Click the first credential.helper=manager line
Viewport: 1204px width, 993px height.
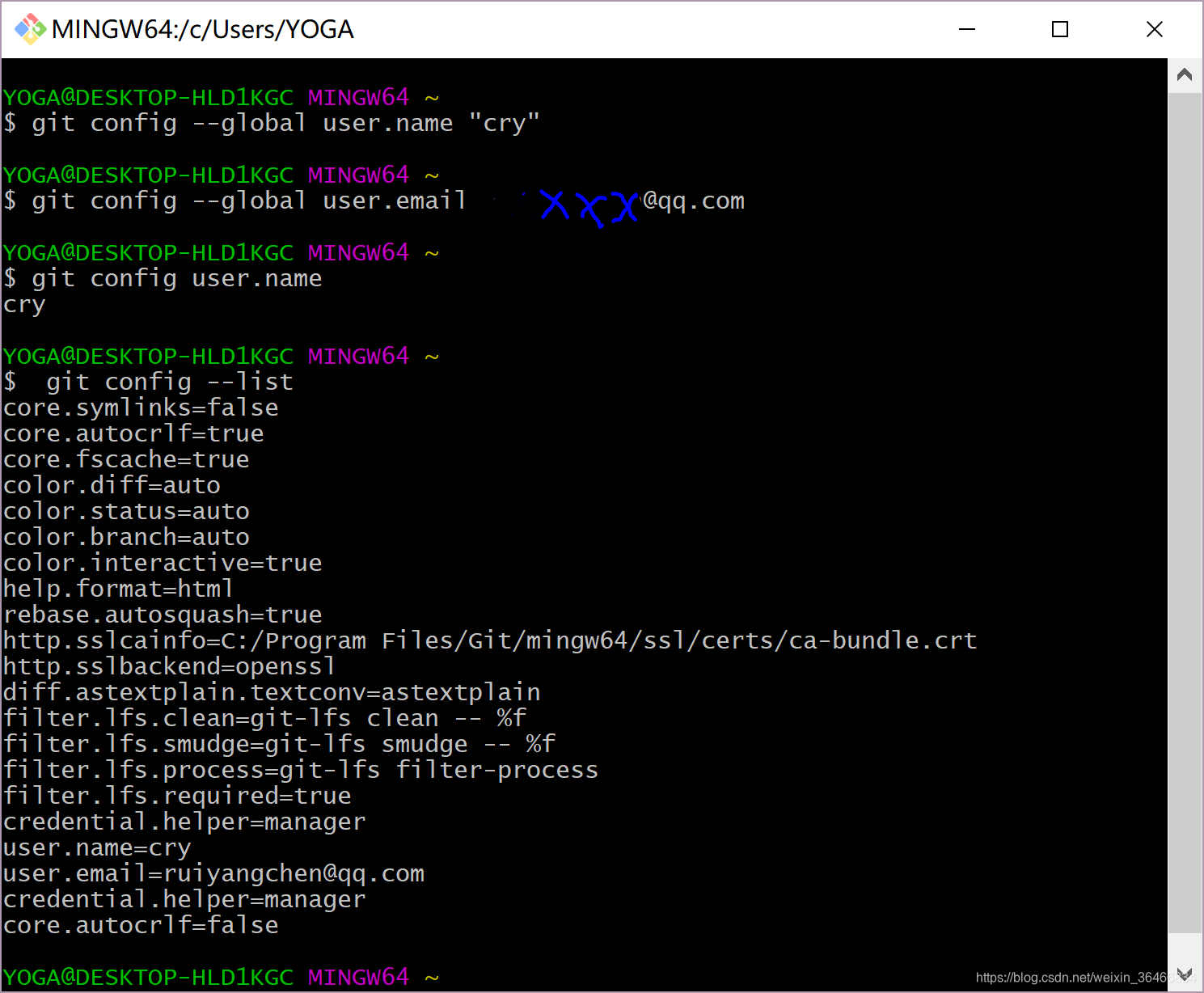tap(185, 822)
